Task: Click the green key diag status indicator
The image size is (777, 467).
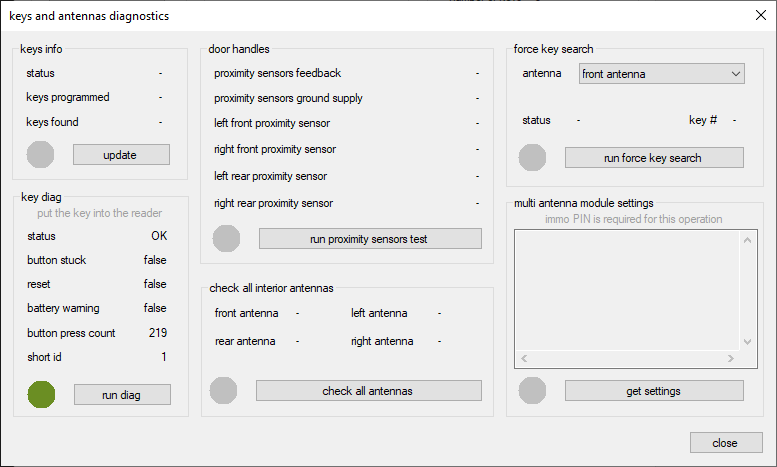Action: point(41,394)
